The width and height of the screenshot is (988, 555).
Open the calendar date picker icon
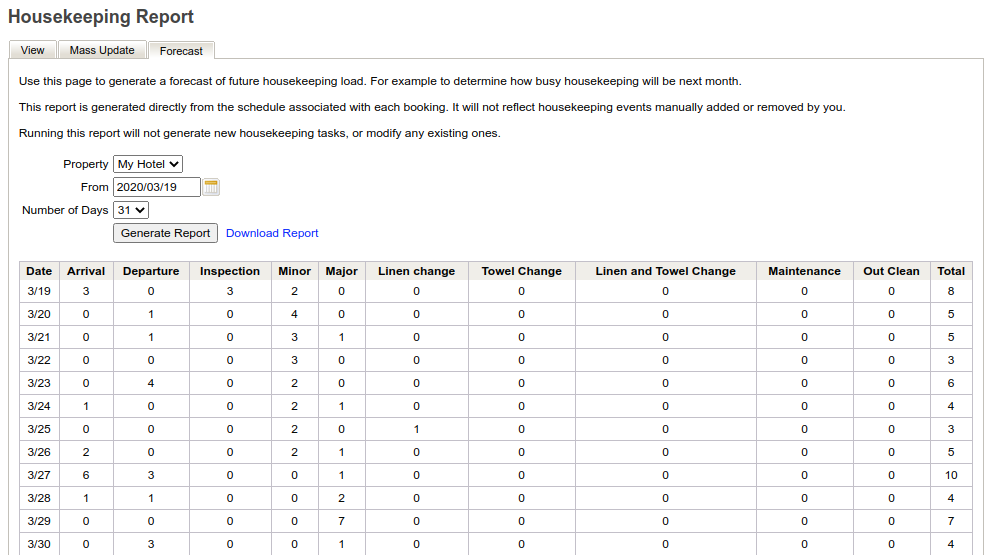click(211, 187)
